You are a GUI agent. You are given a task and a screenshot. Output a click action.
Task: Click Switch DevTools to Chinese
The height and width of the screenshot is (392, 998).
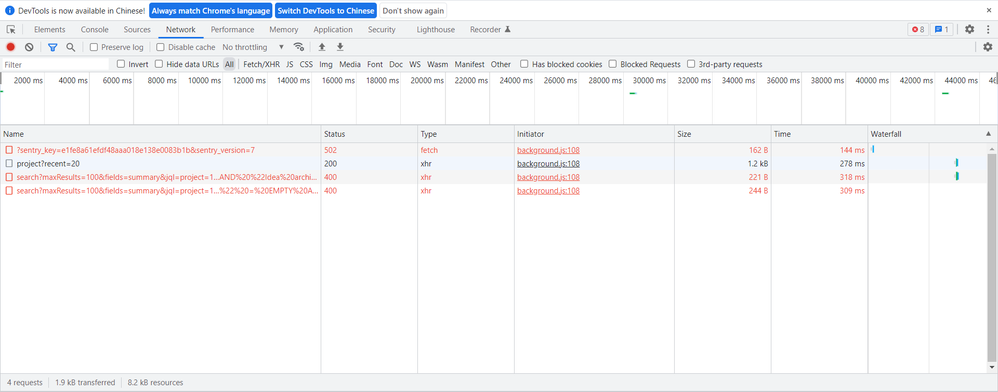[327, 11]
